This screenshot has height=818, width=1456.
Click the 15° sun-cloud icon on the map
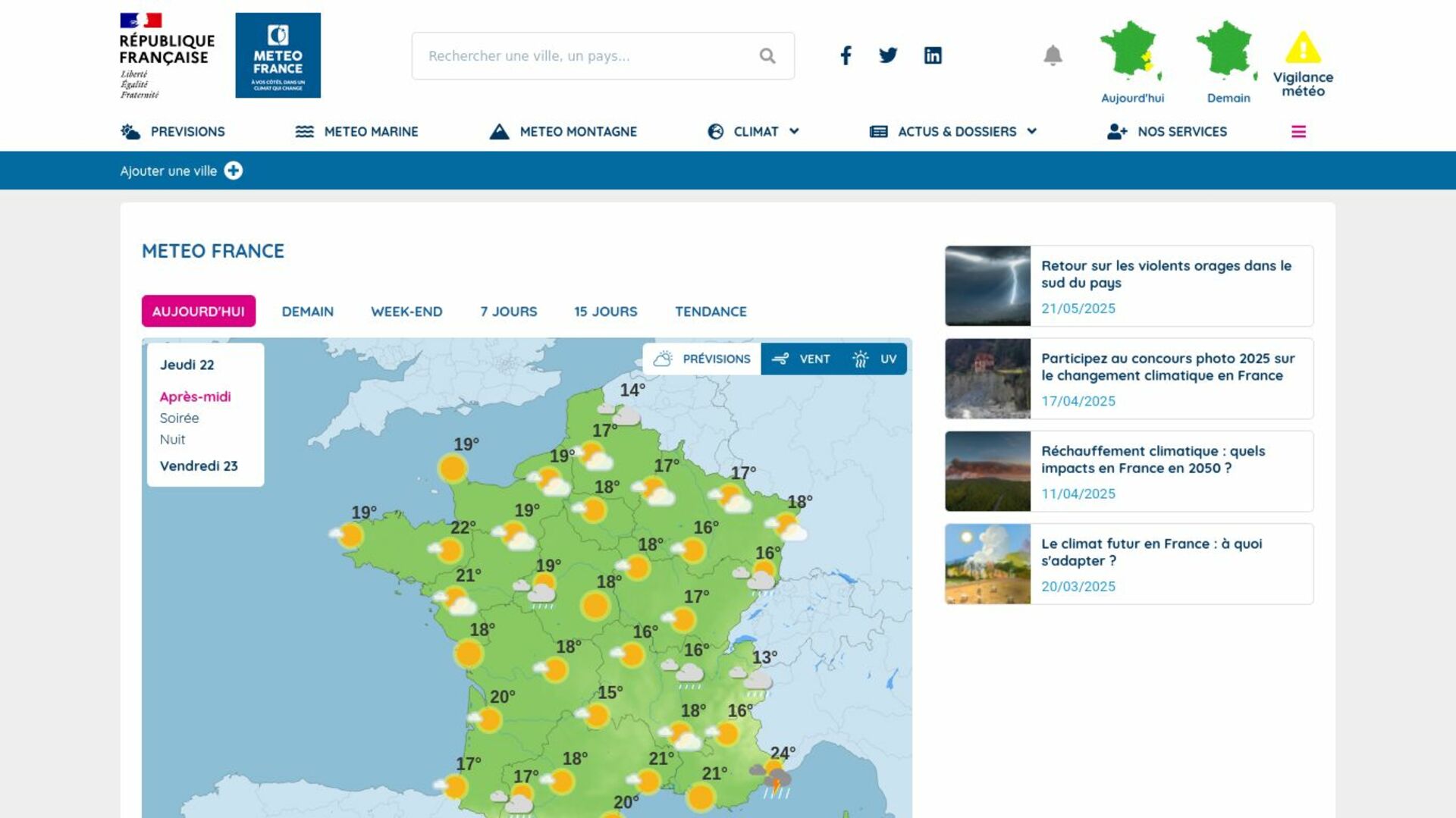coord(593,714)
